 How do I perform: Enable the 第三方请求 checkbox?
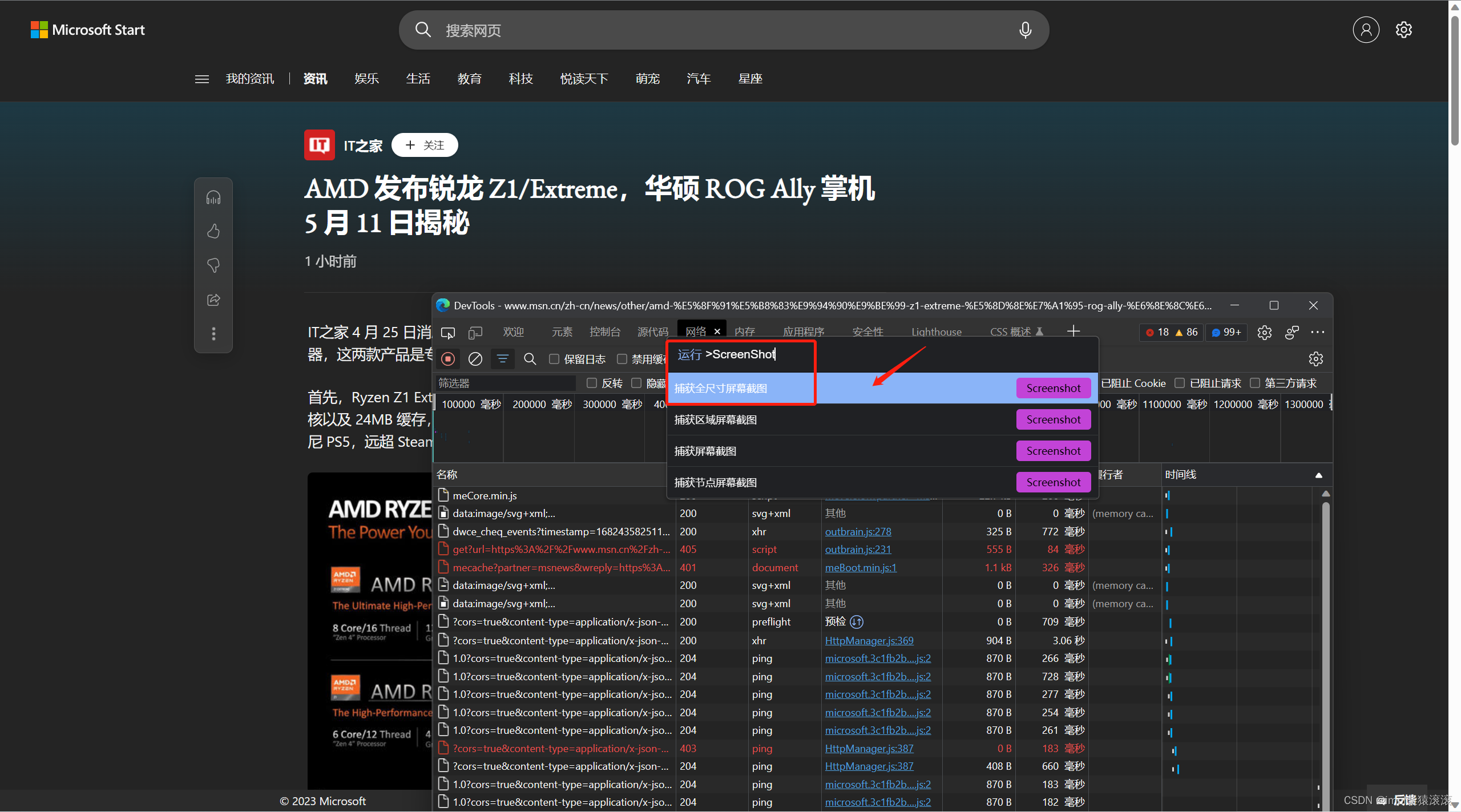[1255, 383]
